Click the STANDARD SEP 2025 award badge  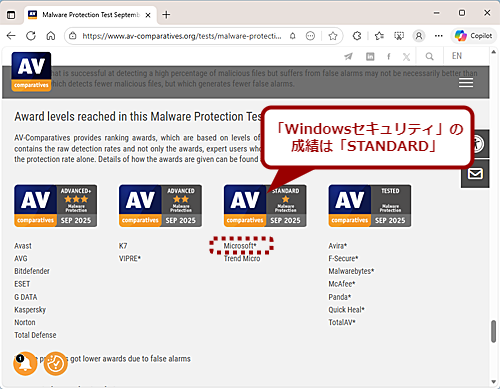tap(265, 206)
